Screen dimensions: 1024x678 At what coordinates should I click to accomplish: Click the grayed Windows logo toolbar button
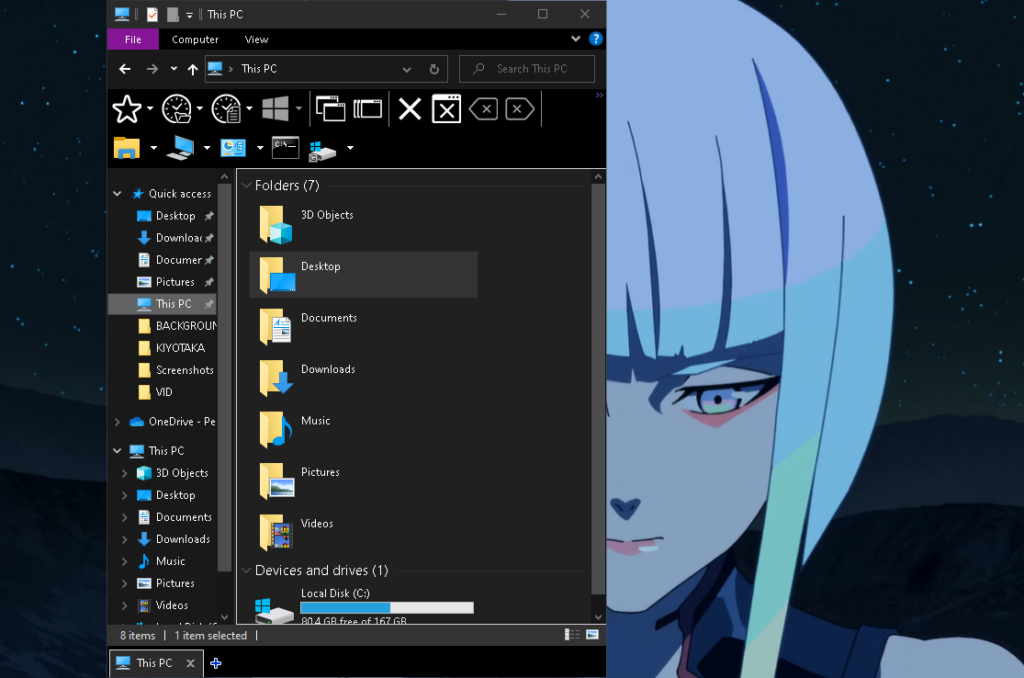(276, 109)
